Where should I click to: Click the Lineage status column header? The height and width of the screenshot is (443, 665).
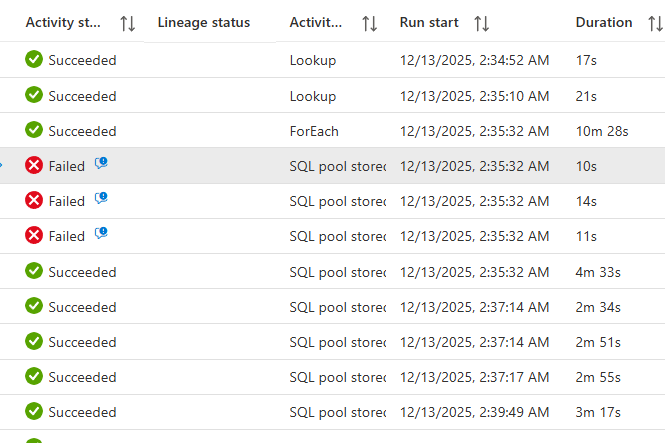[204, 23]
